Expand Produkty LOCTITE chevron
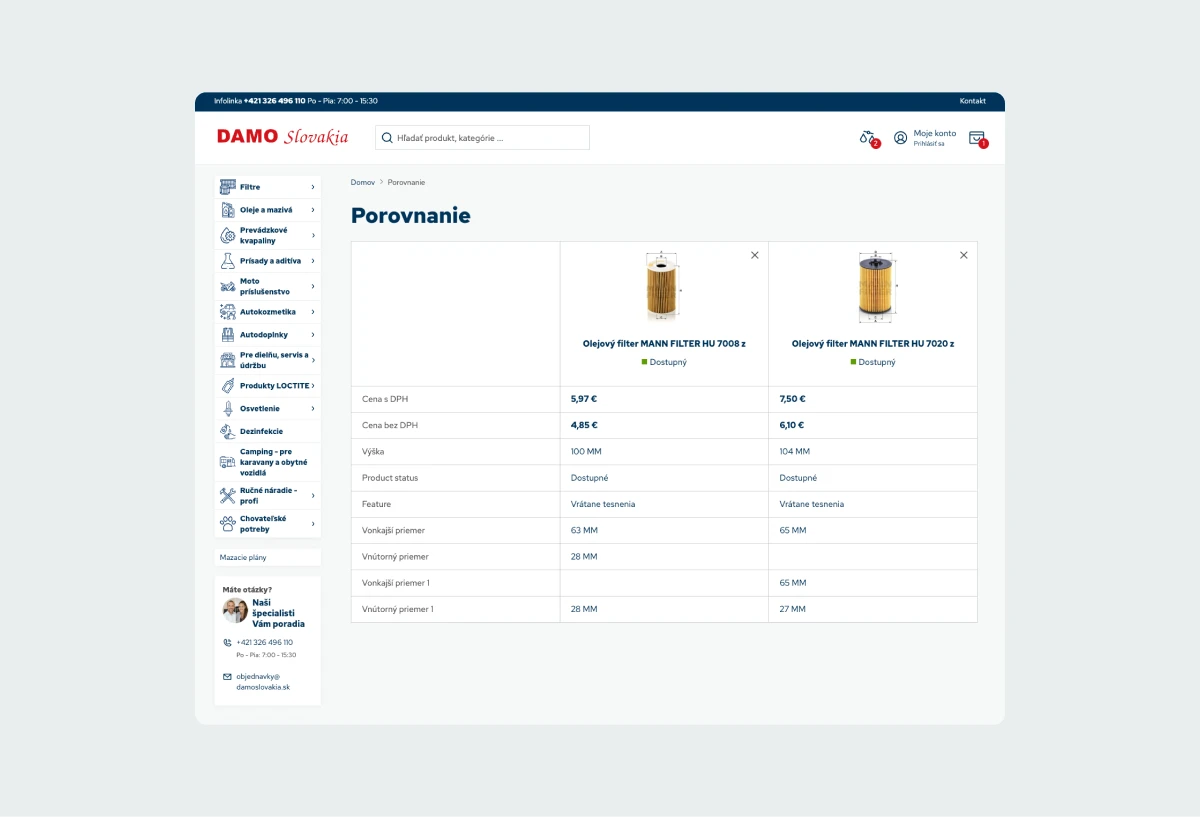The image size is (1200, 817). pos(313,386)
